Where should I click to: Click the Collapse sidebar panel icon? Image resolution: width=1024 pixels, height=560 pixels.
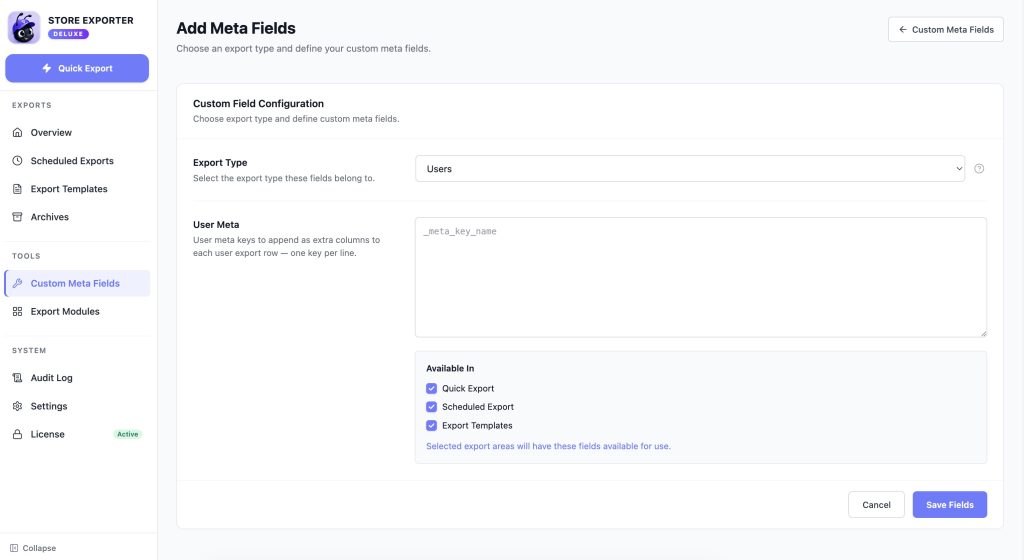coord(14,548)
